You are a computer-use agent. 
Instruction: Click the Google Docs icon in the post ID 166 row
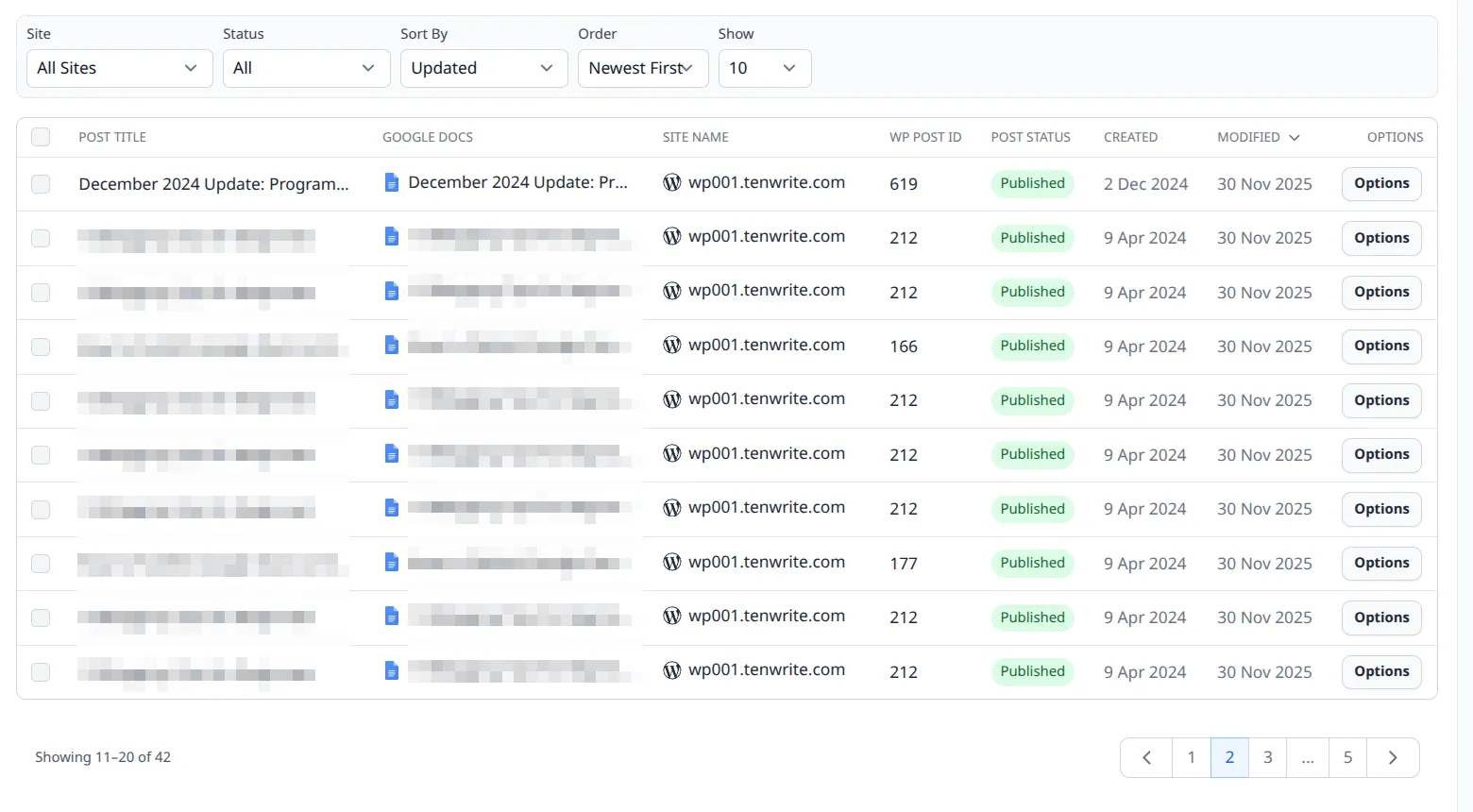[x=392, y=346]
